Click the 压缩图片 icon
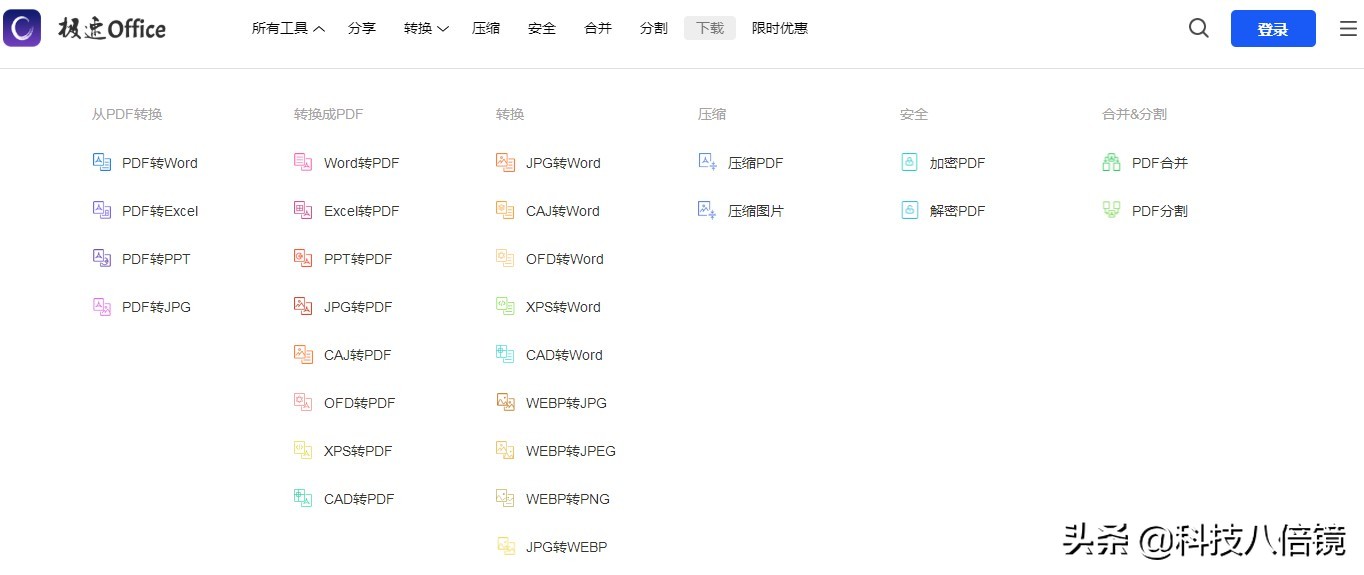Image resolution: width=1364 pixels, height=575 pixels. click(707, 210)
